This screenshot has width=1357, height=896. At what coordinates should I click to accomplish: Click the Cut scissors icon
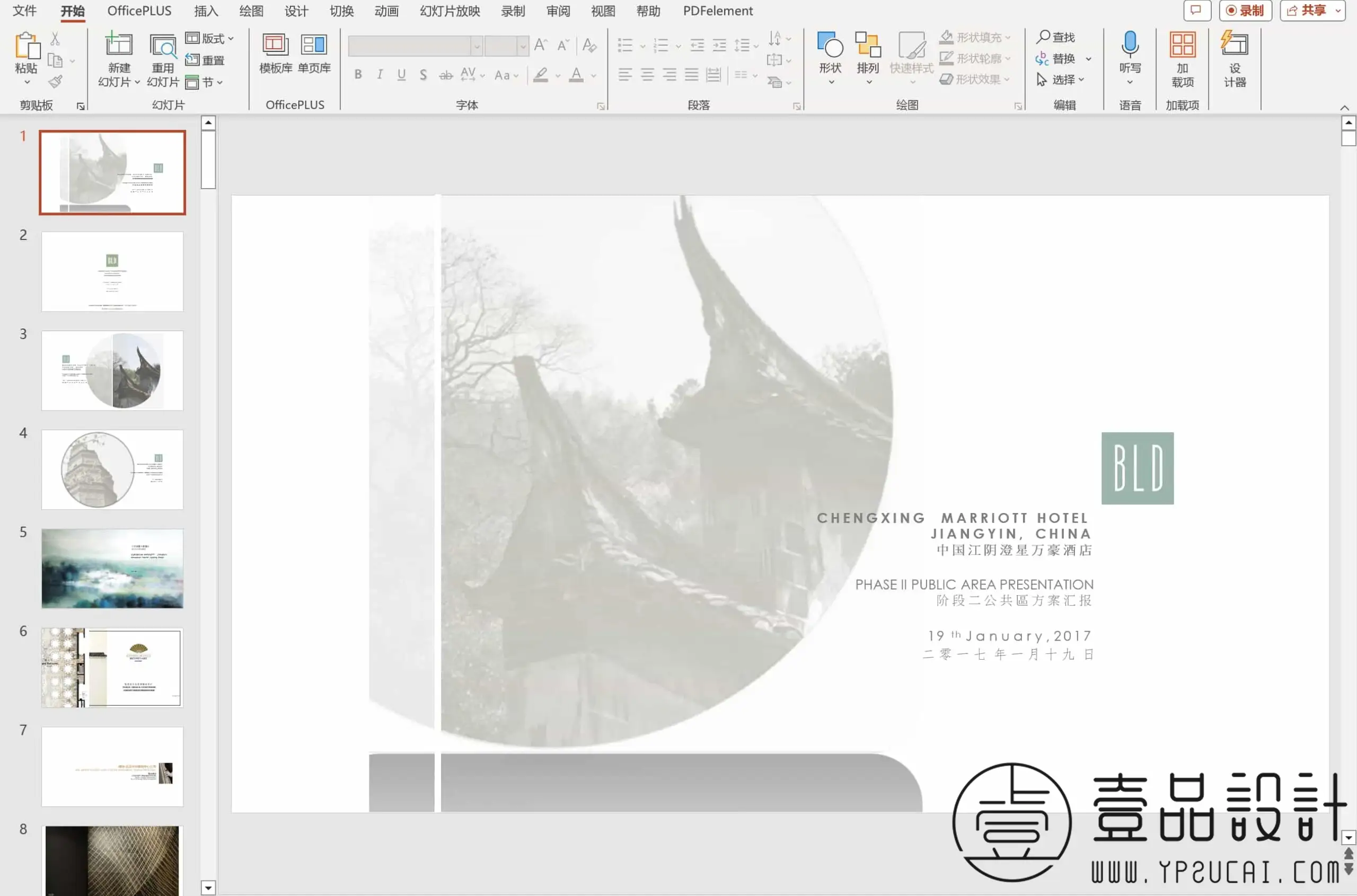click(55, 38)
